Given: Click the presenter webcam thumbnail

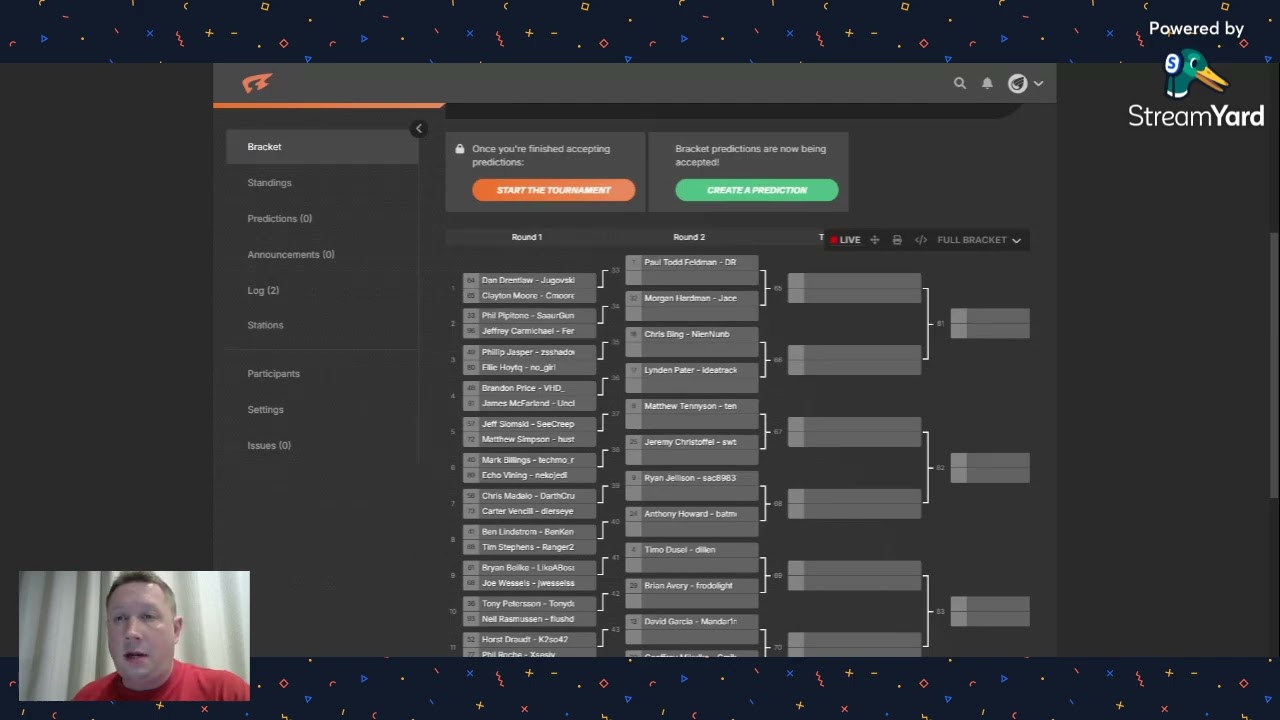Looking at the screenshot, I should pos(134,636).
